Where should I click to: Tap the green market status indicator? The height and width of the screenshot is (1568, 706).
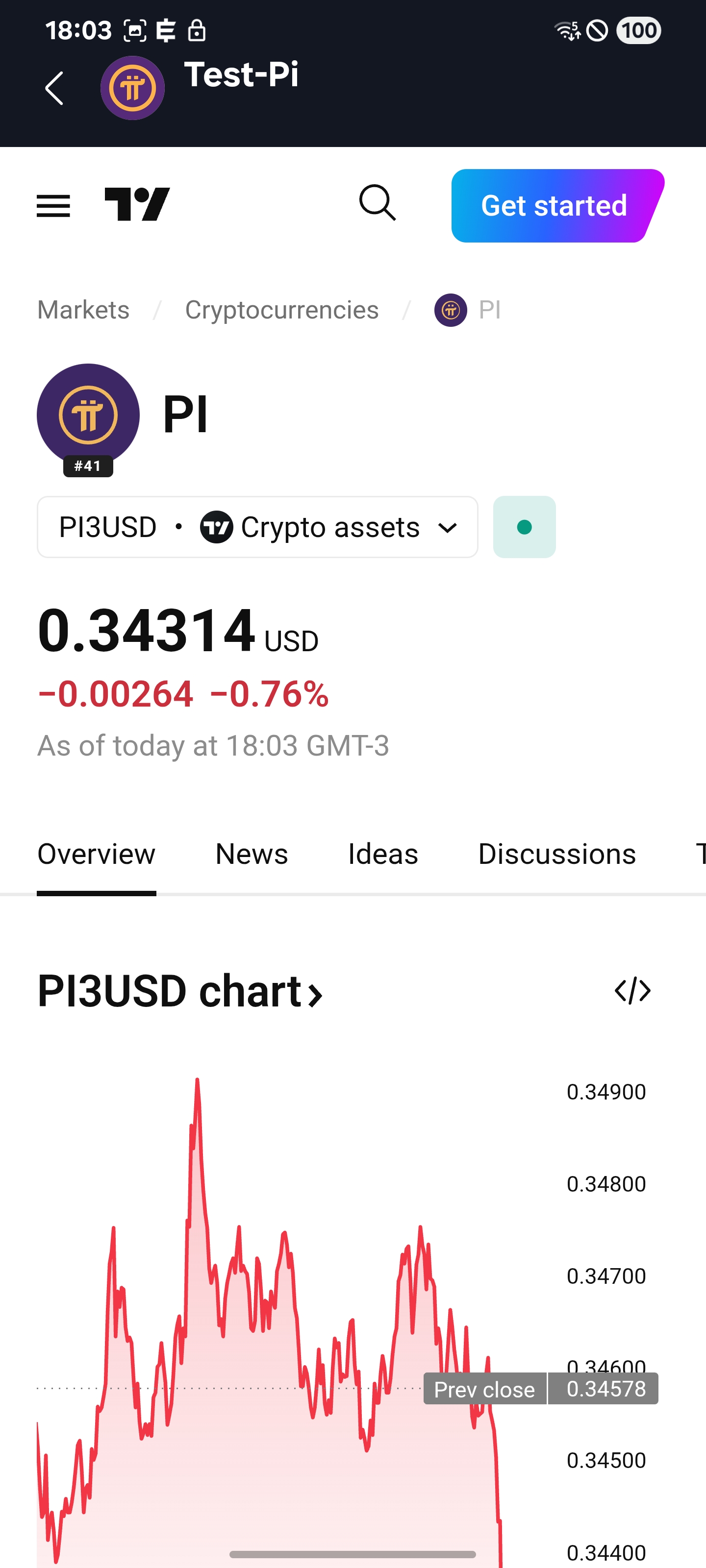(524, 527)
